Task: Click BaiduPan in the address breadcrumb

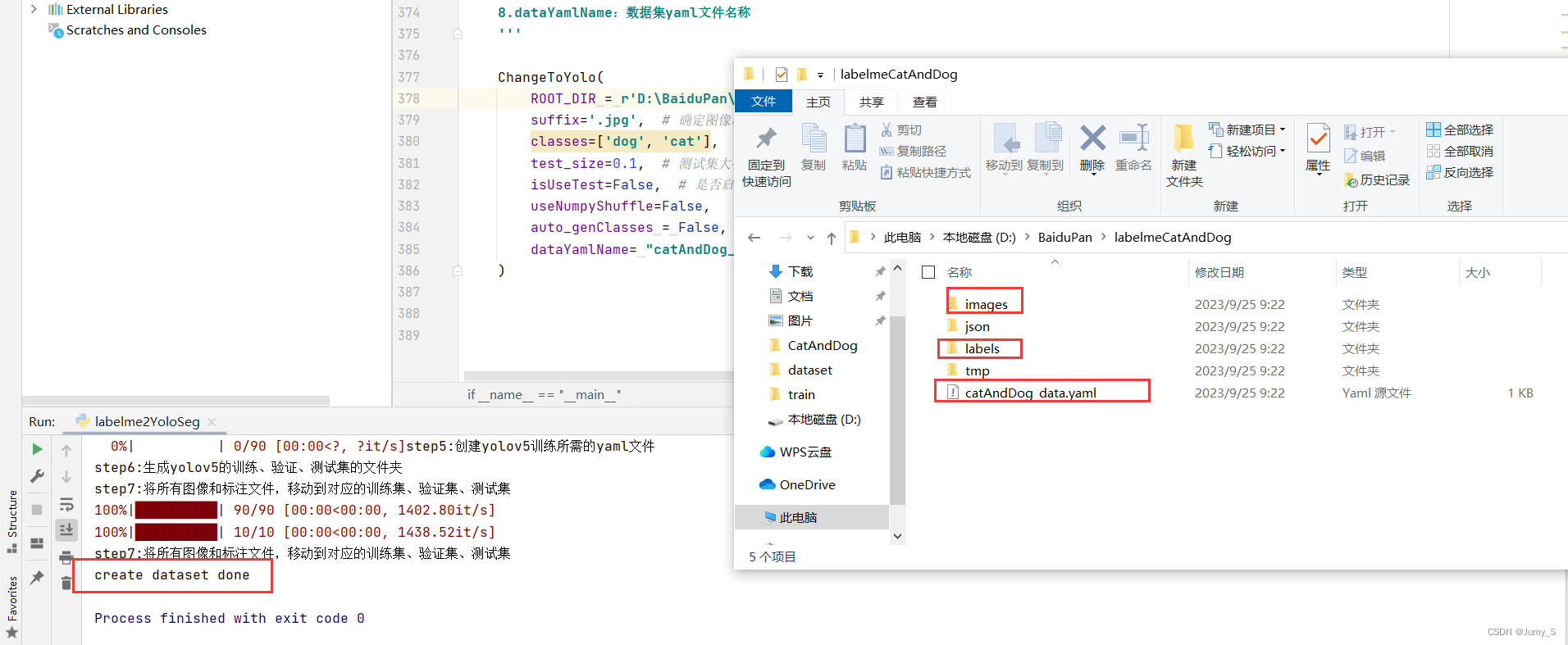Action: (x=1065, y=237)
